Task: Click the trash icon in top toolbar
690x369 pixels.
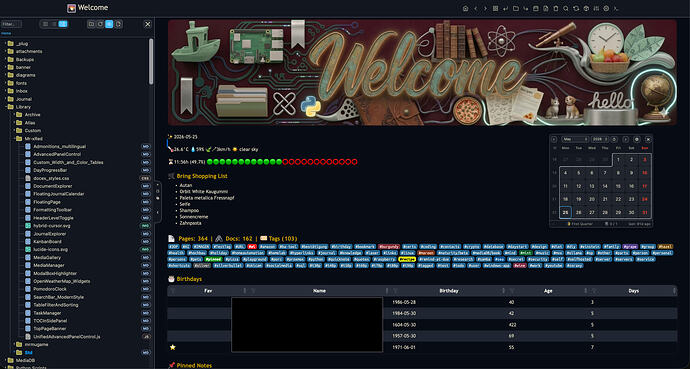Action: [x=555, y=8]
